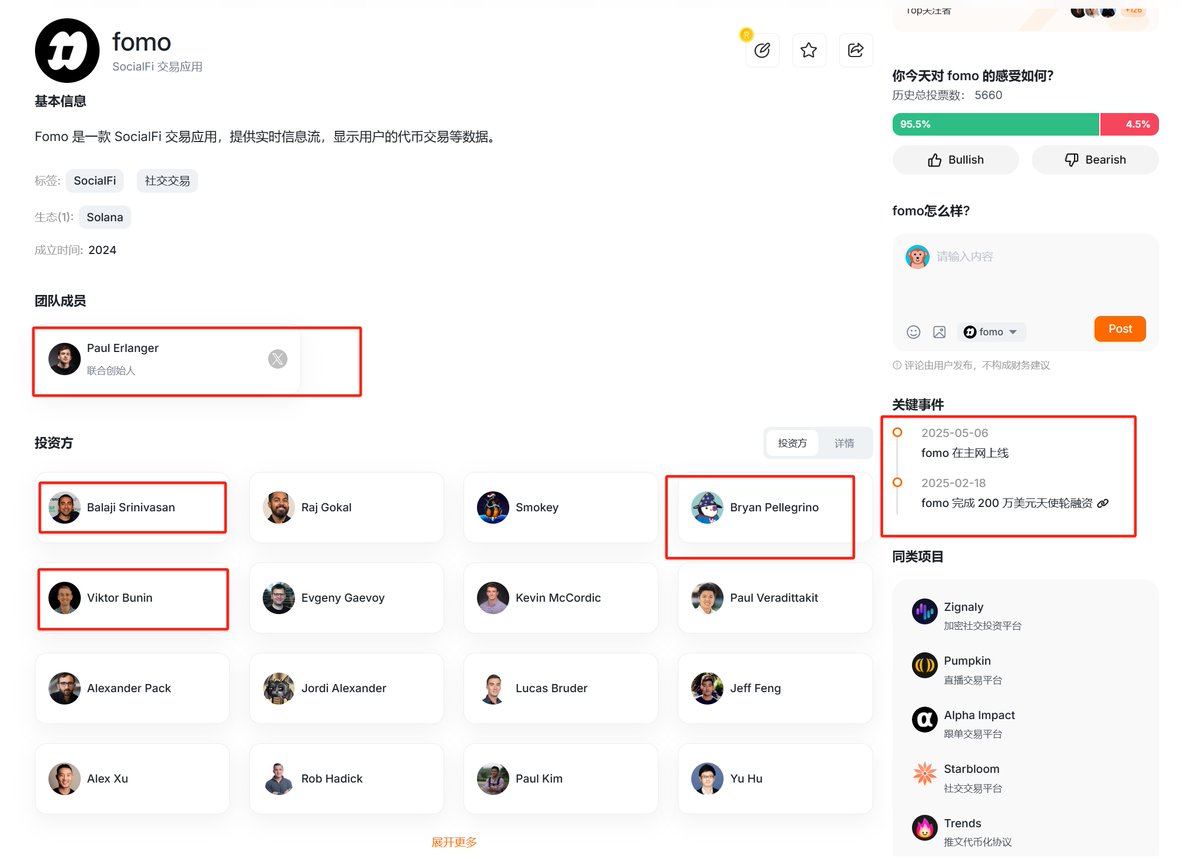
Task: View Raj Gokal's avatar
Action: pyautogui.click(x=279, y=507)
